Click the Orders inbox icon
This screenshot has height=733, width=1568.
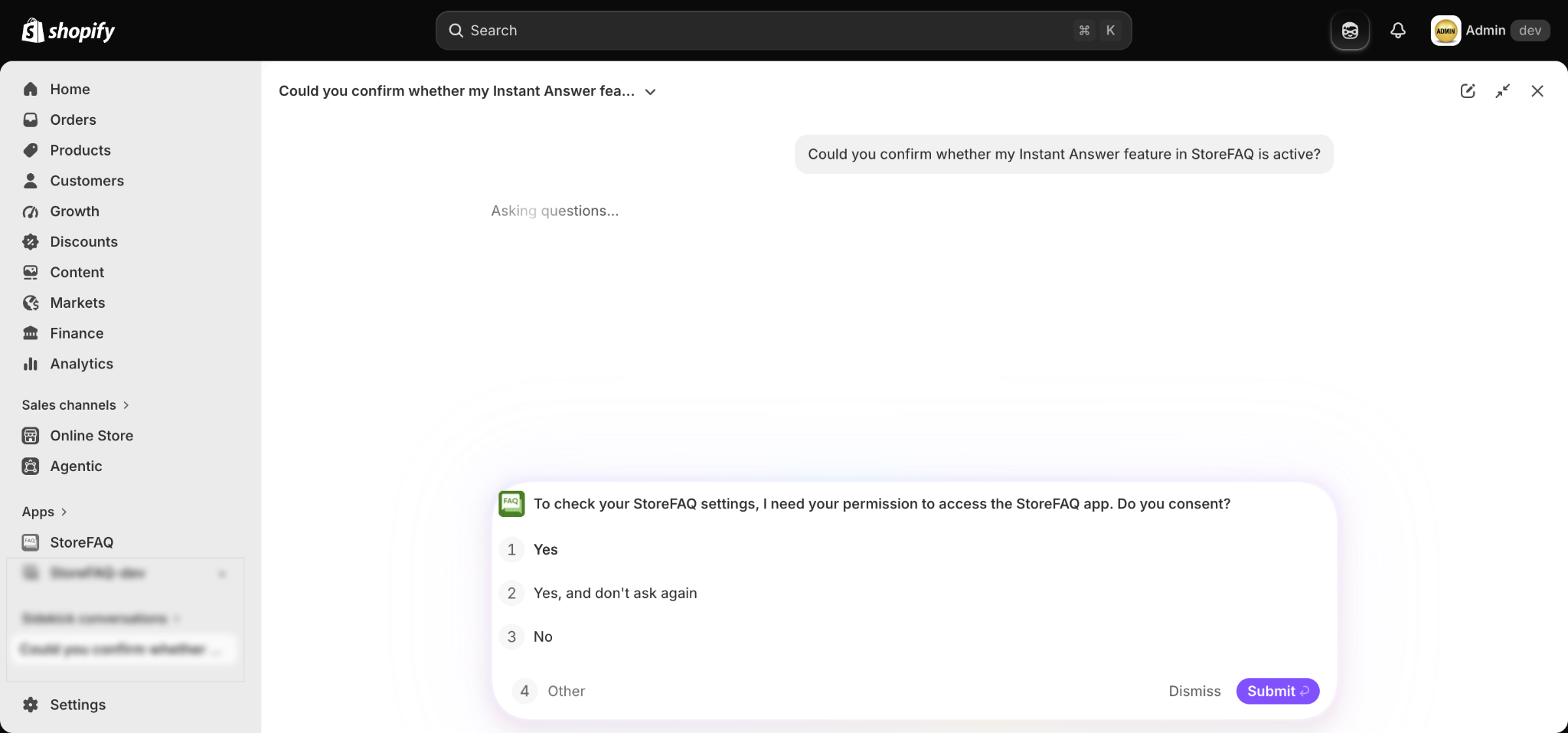[x=31, y=120]
